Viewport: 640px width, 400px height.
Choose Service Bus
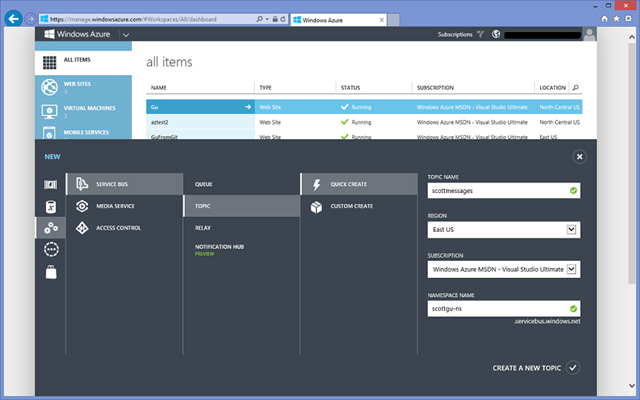pyautogui.click(x=124, y=184)
